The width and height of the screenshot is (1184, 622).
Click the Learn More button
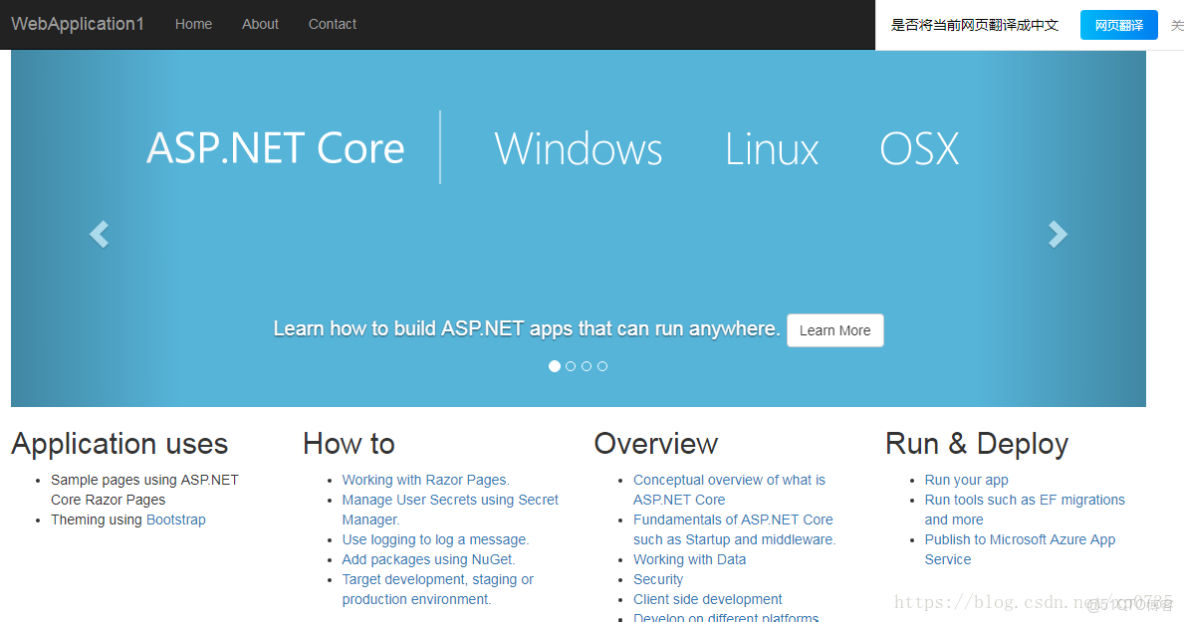point(835,330)
